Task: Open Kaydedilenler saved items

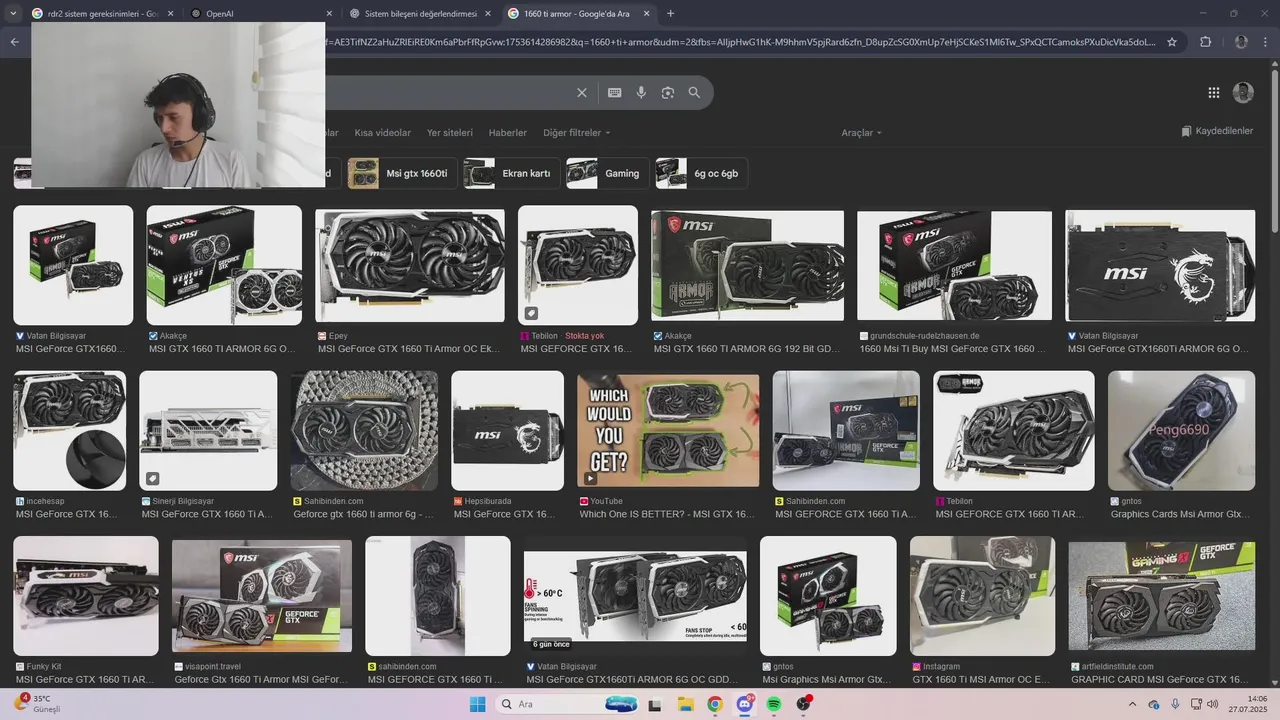Action: click(x=1217, y=131)
